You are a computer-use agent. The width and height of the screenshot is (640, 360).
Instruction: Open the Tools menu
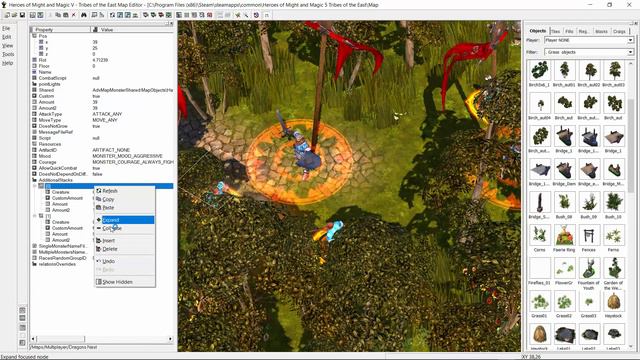pyautogui.click(x=8, y=54)
